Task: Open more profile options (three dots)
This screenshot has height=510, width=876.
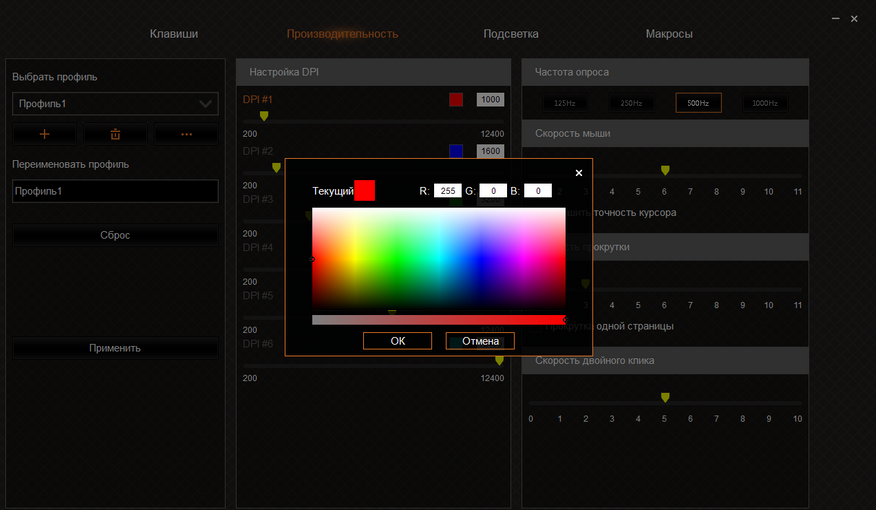Action: 187,134
